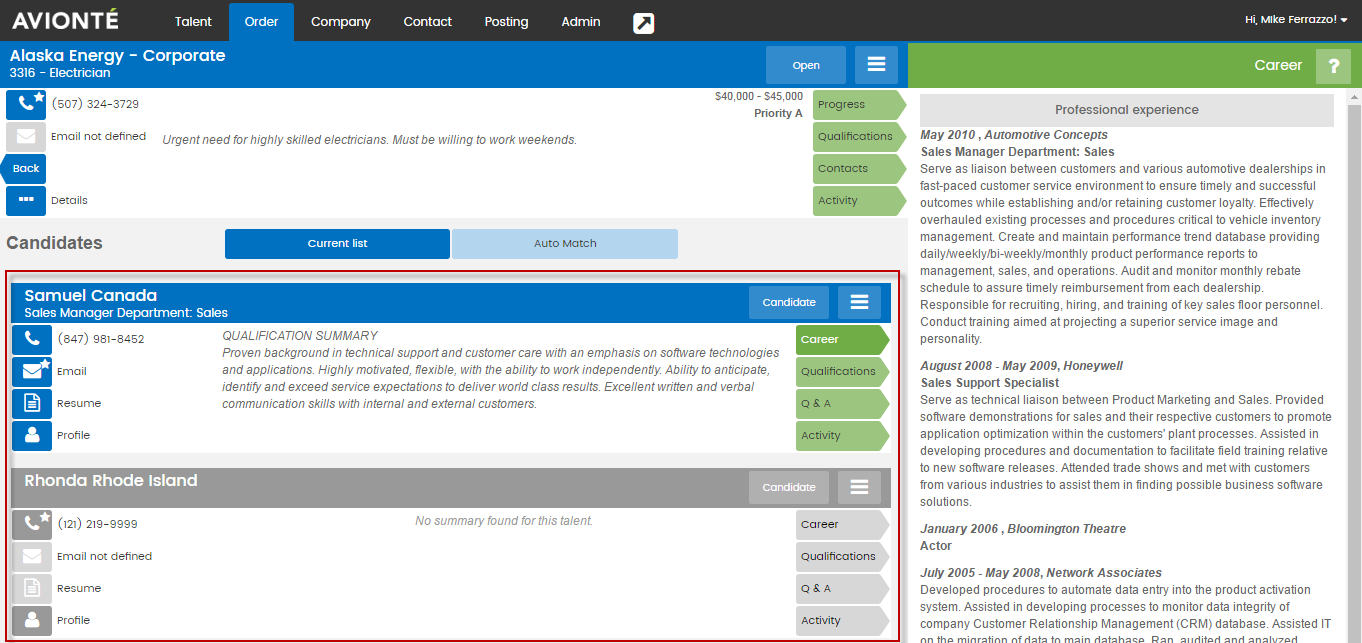This screenshot has height=643, width=1362.
Task: Switch to the Auto Match tab
Action: (565, 244)
